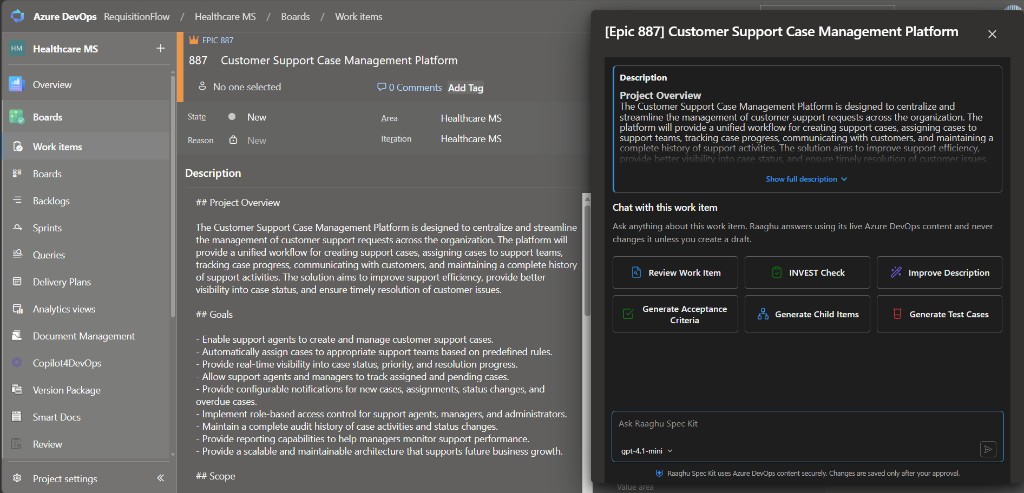Open the Backlogs sidebar icon
The height and width of the screenshot is (493, 1024).
click(18, 200)
